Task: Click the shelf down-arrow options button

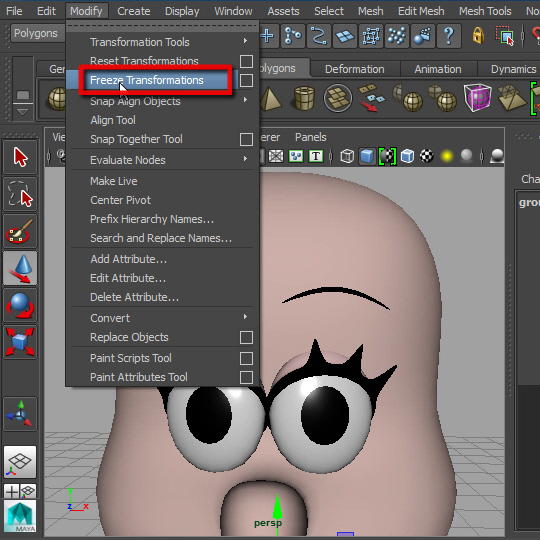Action: 22,112
